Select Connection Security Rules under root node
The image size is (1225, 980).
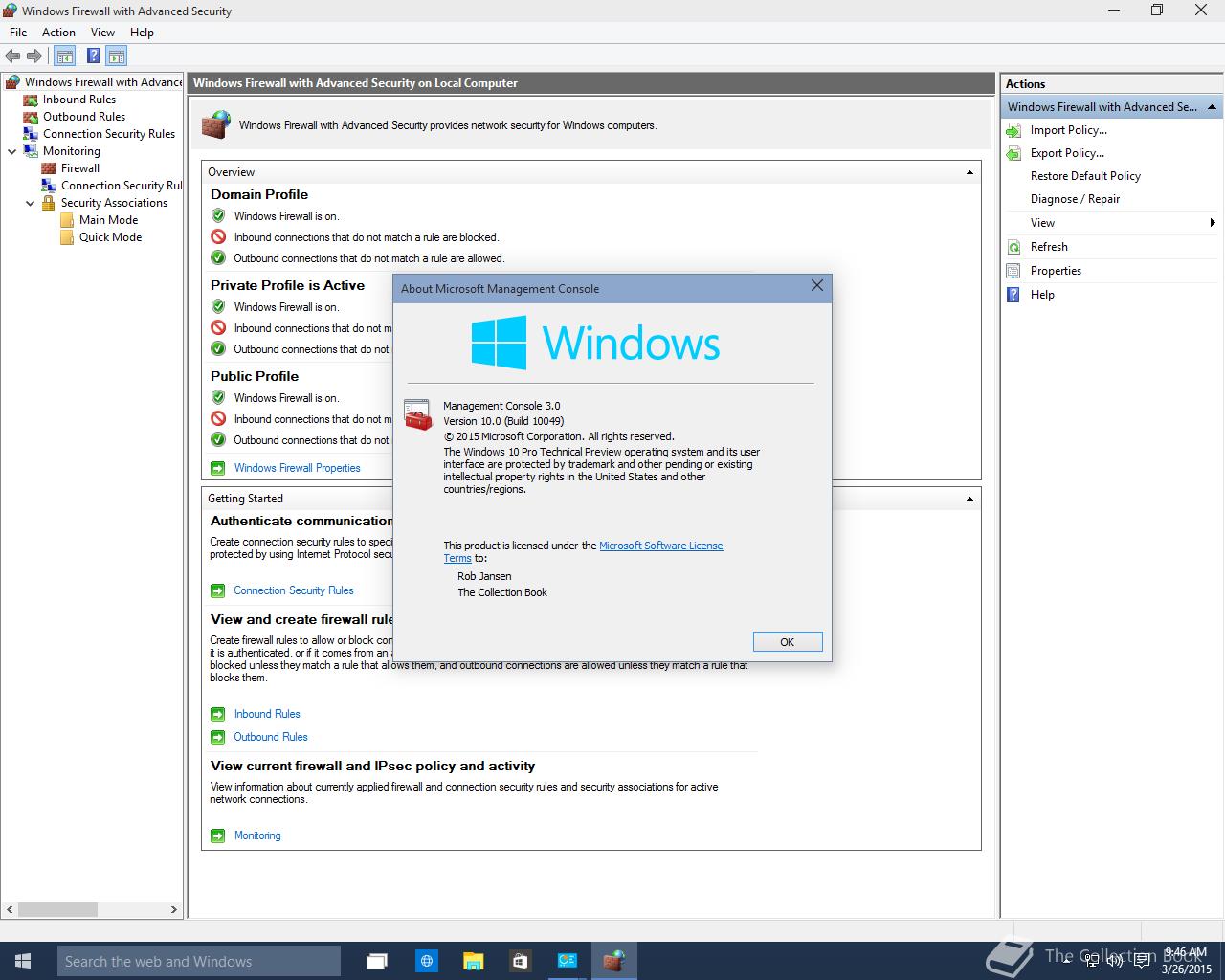(x=109, y=134)
